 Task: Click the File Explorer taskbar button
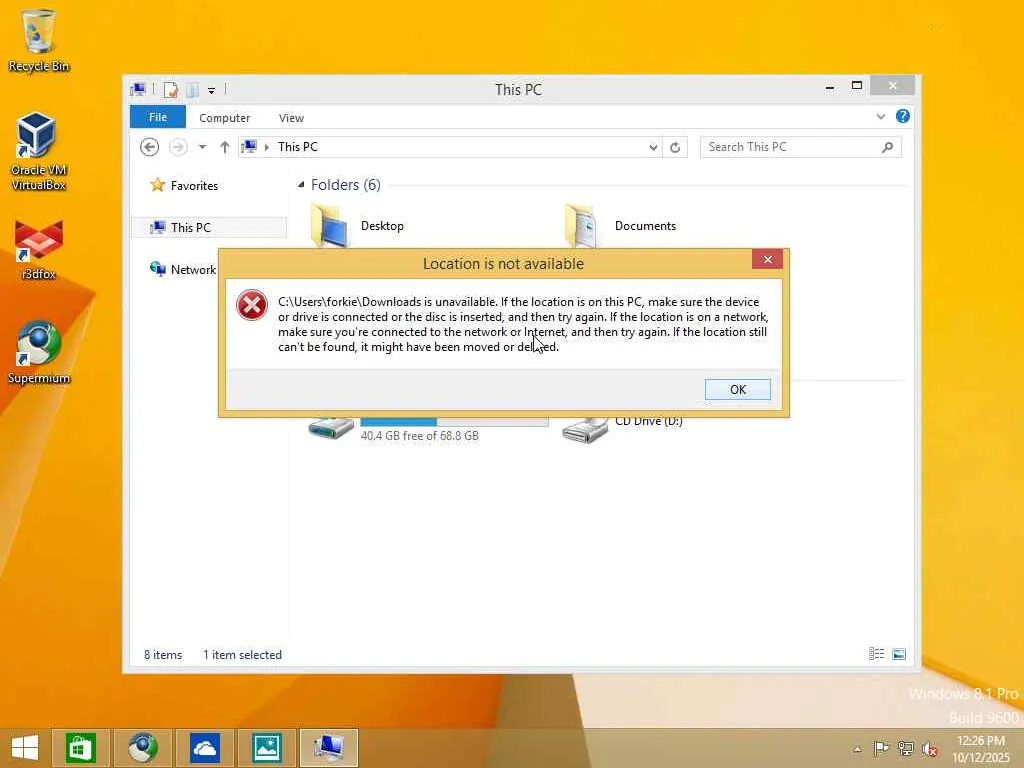tap(329, 748)
